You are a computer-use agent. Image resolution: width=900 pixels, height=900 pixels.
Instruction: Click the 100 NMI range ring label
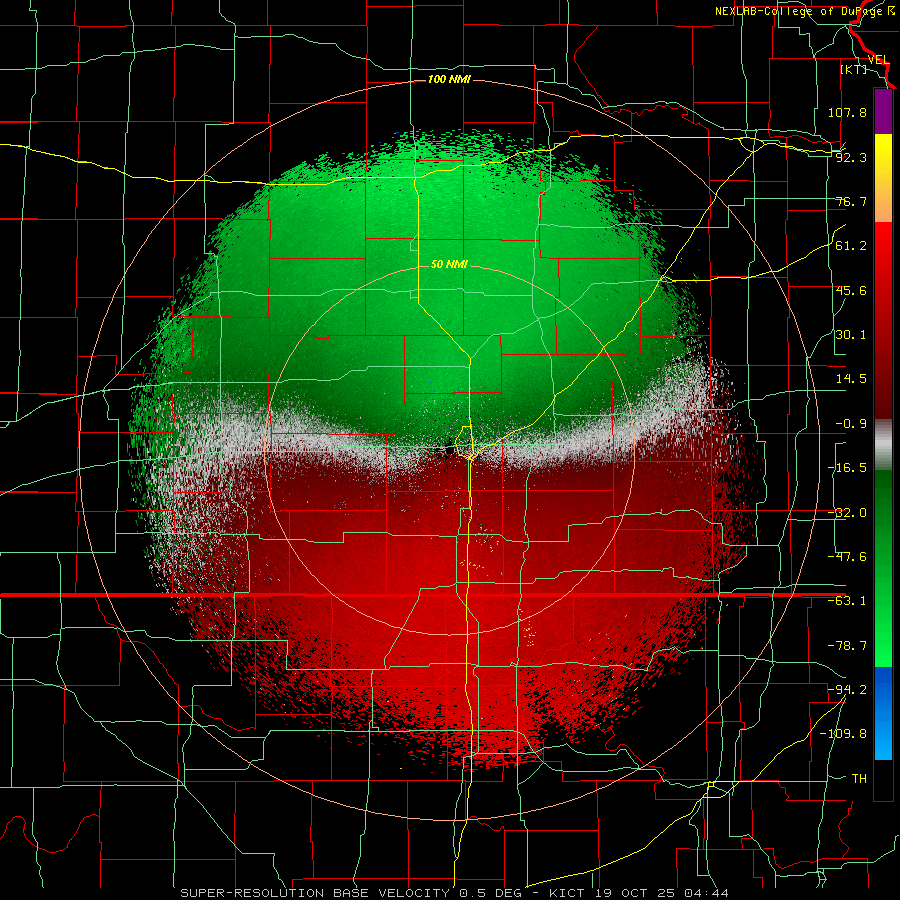(x=449, y=79)
